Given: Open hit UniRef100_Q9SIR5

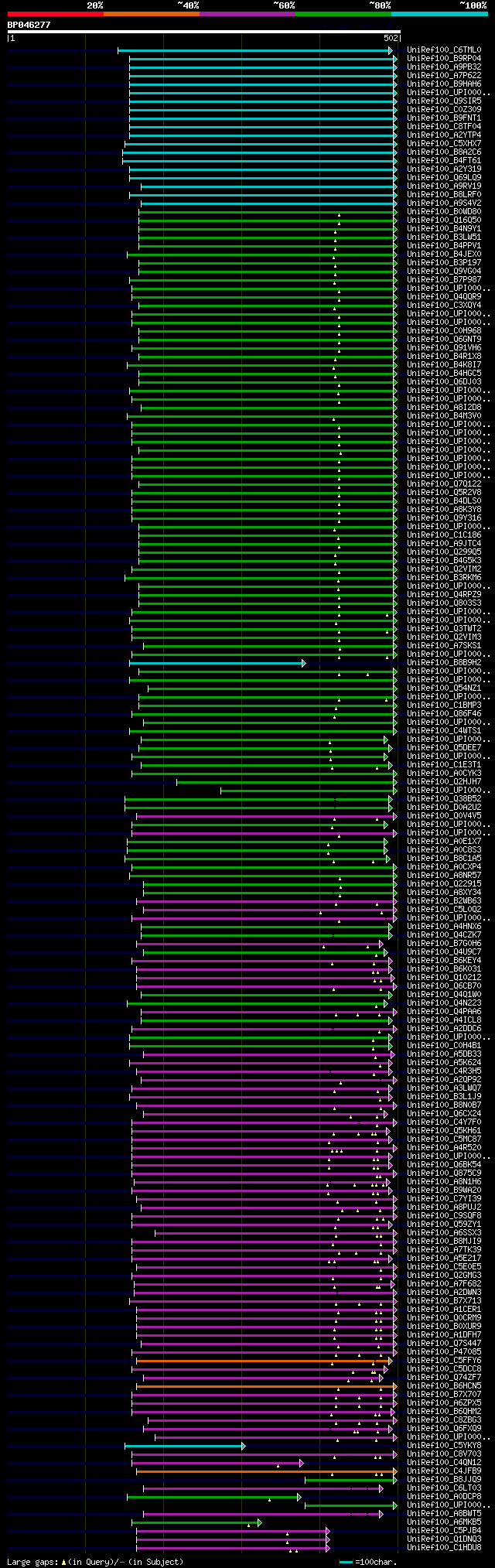Looking at the screenshot, I should click(x=444, y=101).
